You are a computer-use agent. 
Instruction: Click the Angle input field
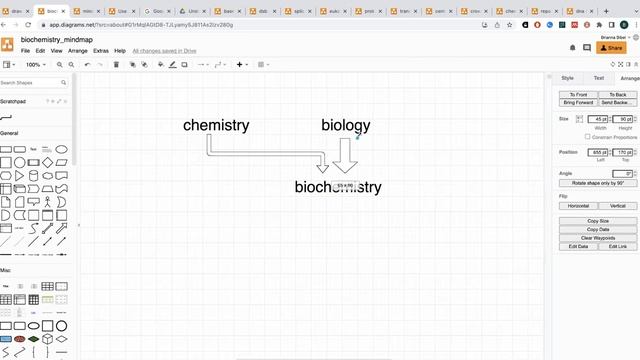(622, 174)
